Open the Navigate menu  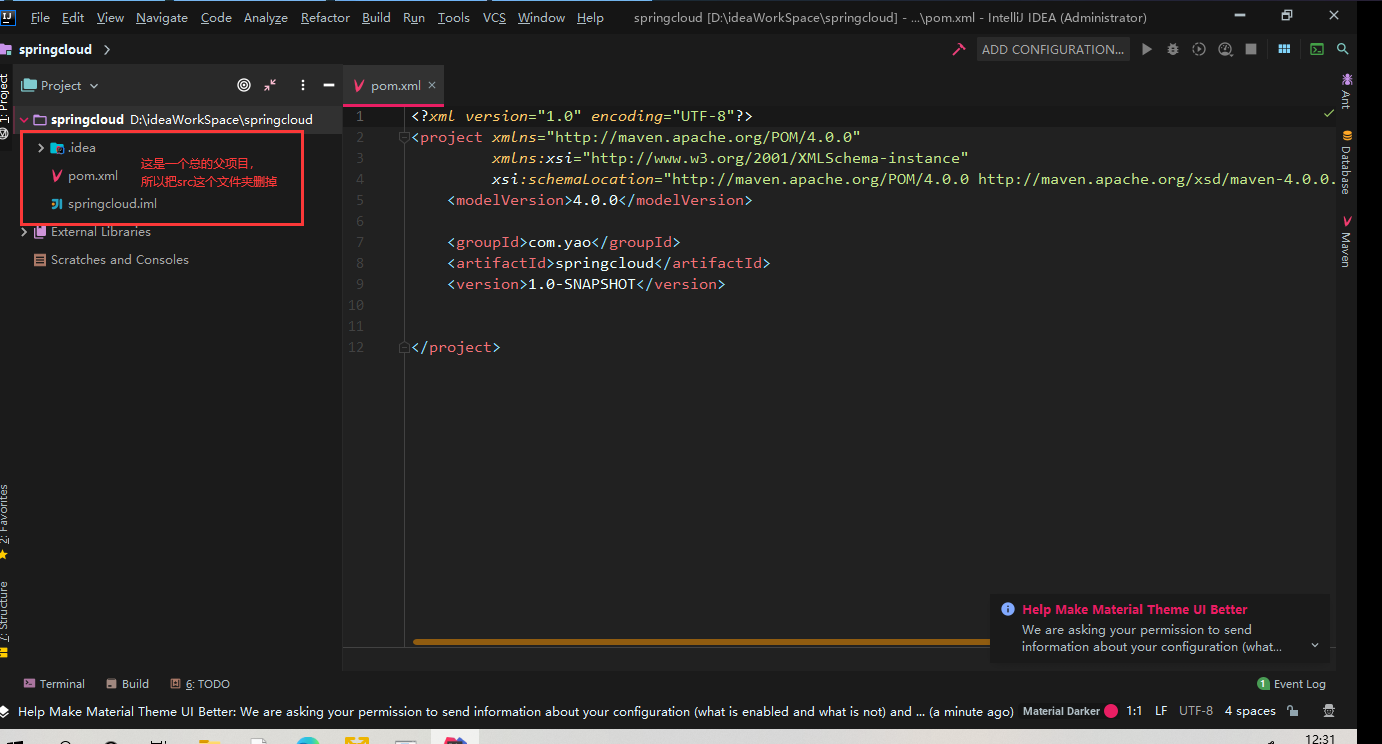coord(162,17)
